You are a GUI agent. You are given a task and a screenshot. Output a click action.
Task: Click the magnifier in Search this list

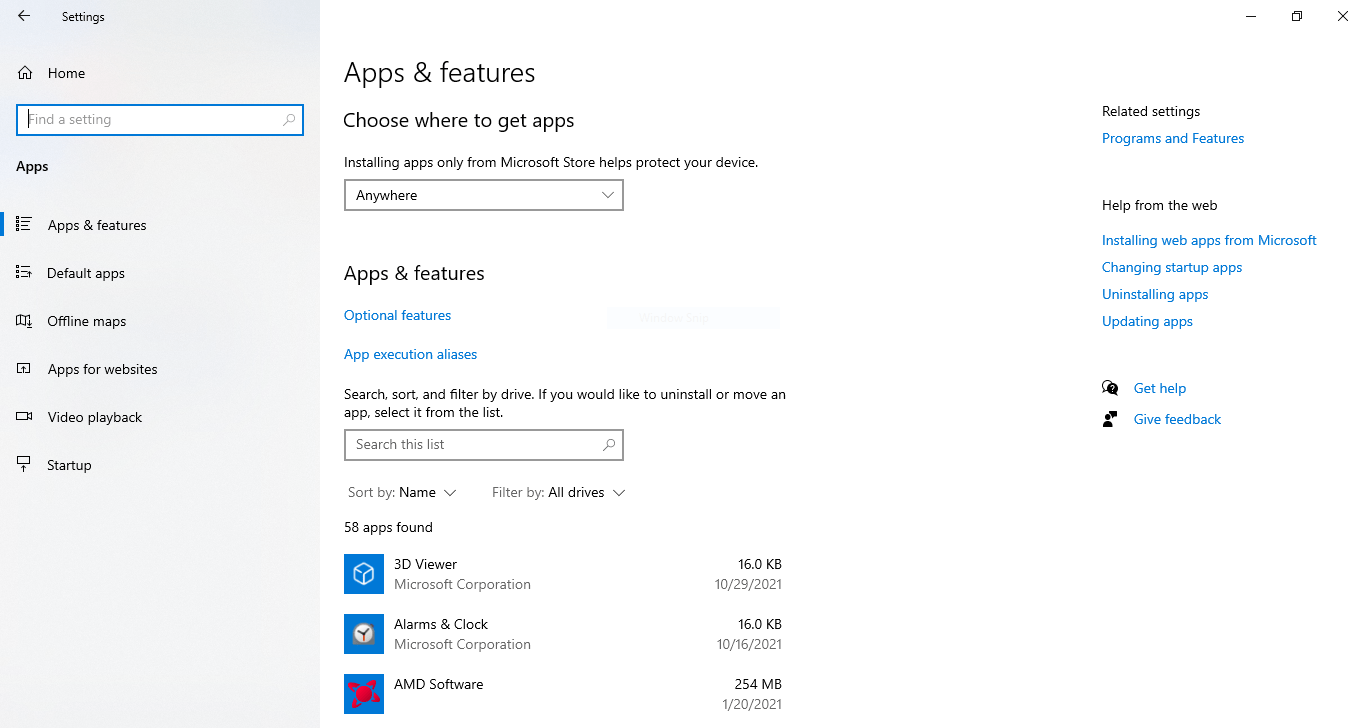[x=609, y=445]
